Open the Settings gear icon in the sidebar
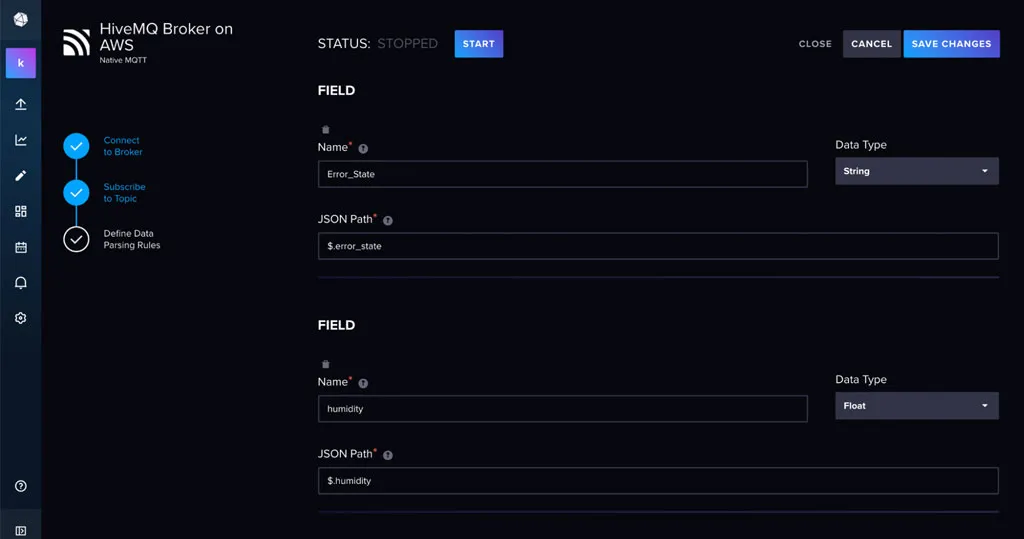 (21, 318)
